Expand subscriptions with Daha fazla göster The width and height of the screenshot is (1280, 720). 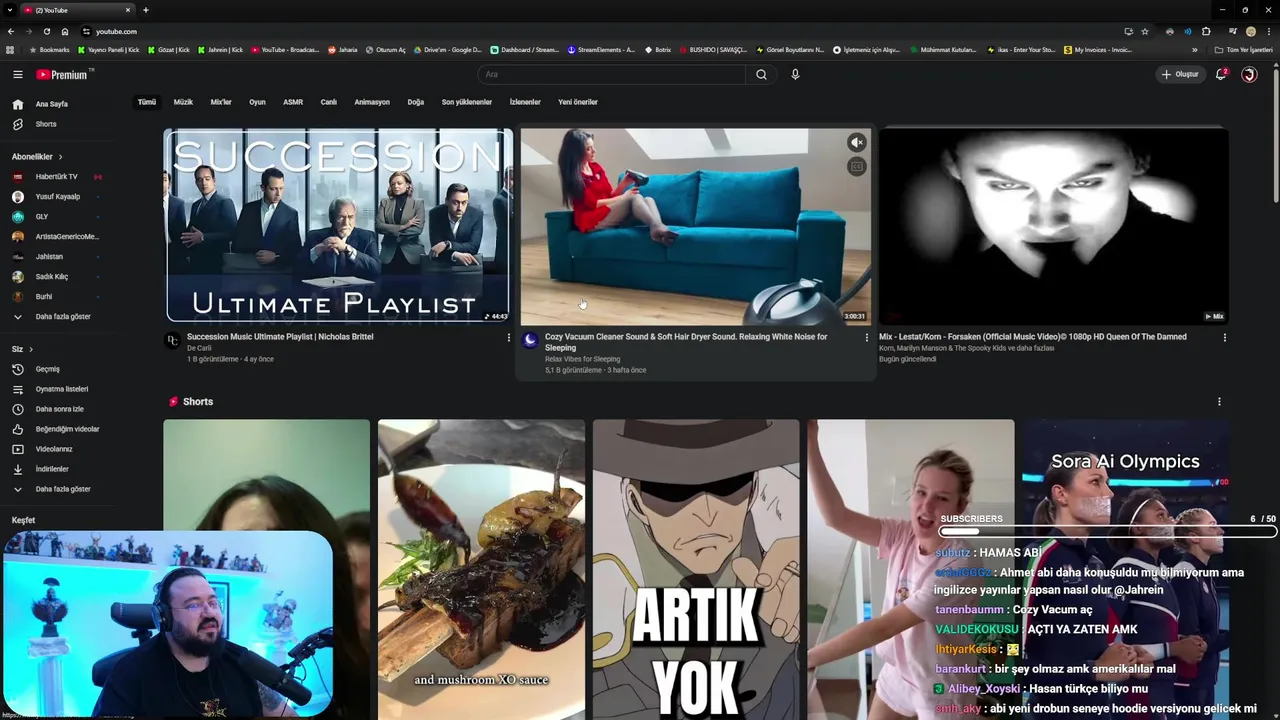(x=60, y=317)
